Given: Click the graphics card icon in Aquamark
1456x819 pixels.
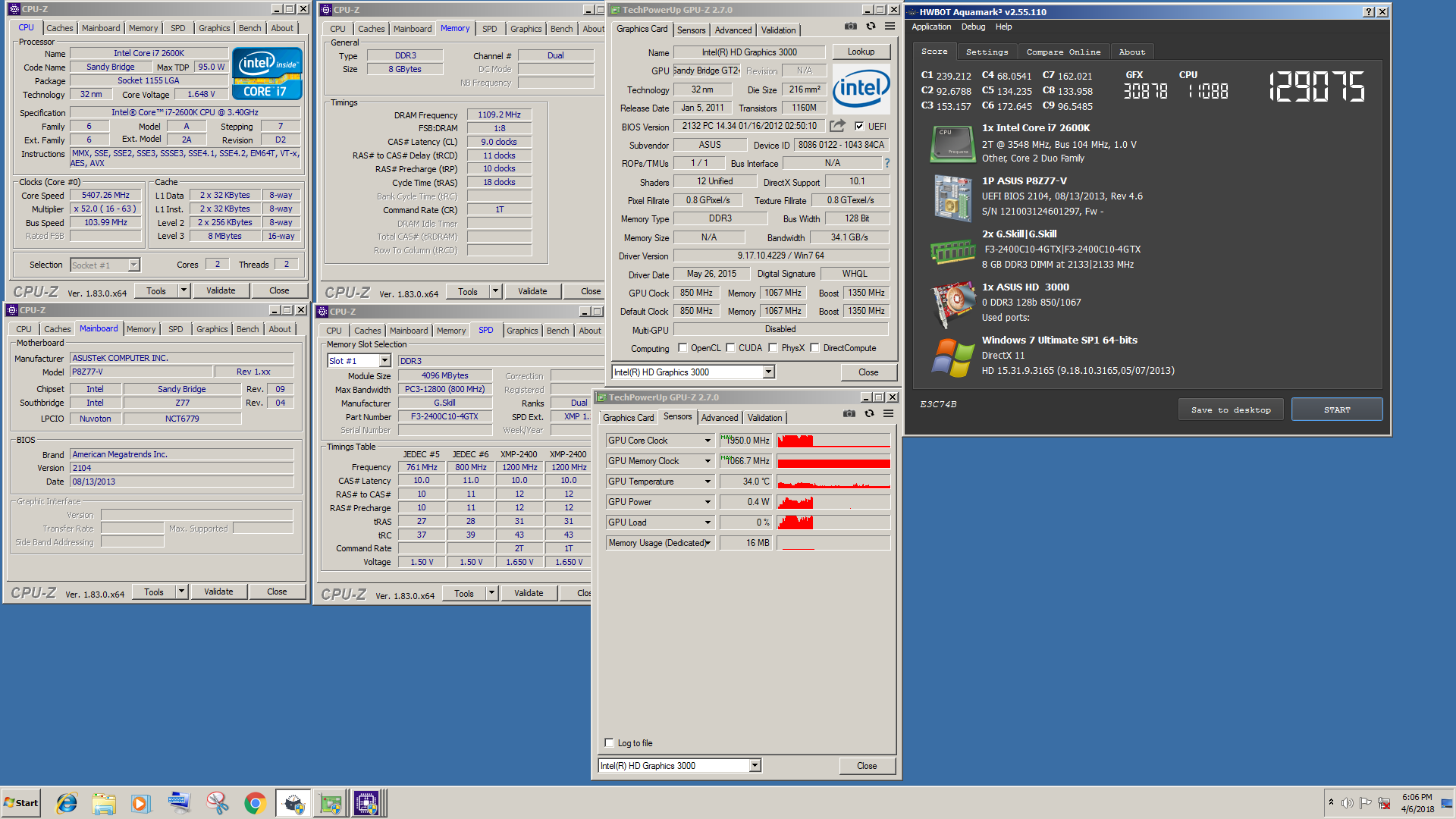Looking at the screenshot, I should pos(952,304).
